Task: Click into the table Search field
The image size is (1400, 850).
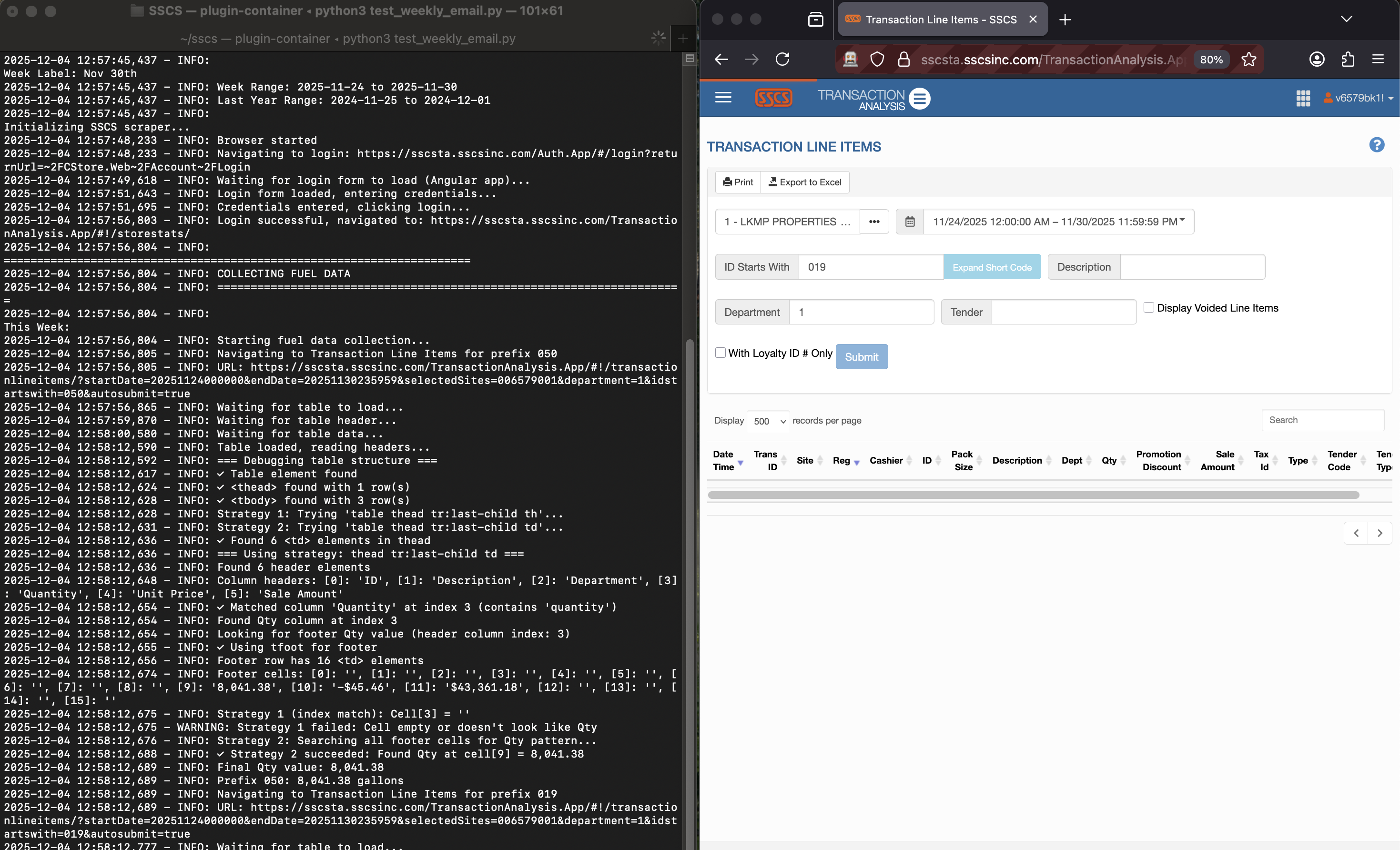Action: pyautogui.click(x=1322, y=420)
